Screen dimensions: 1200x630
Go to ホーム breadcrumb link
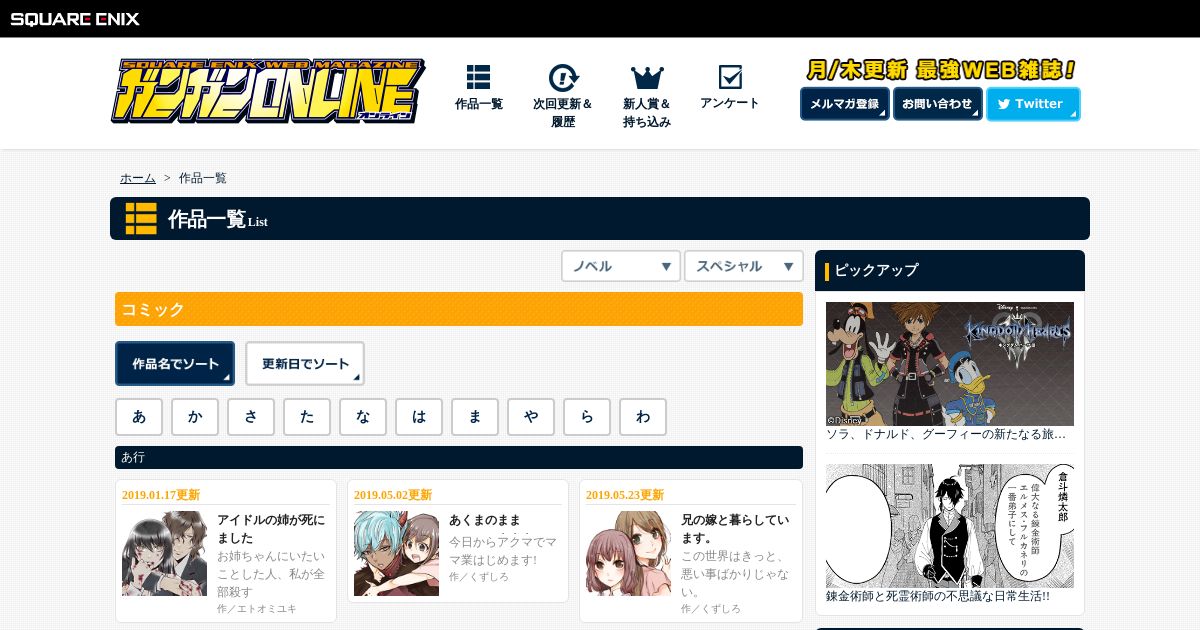138,178
